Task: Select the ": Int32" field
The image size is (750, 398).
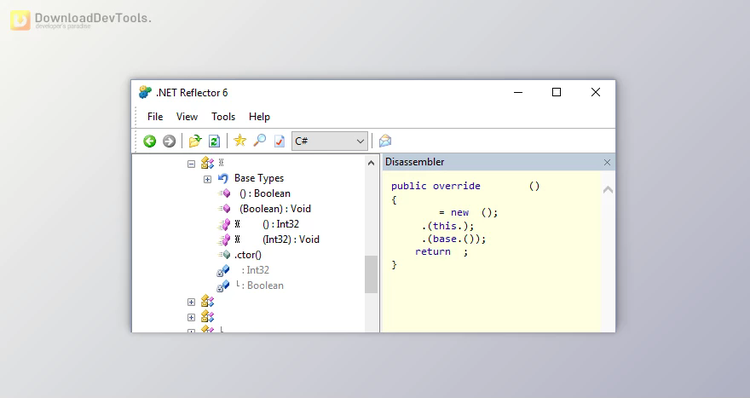Action: pos(255,270)
